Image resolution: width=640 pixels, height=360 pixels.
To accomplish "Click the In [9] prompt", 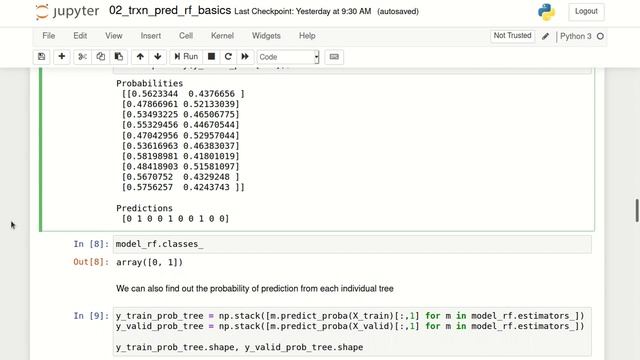I will 91,316.
